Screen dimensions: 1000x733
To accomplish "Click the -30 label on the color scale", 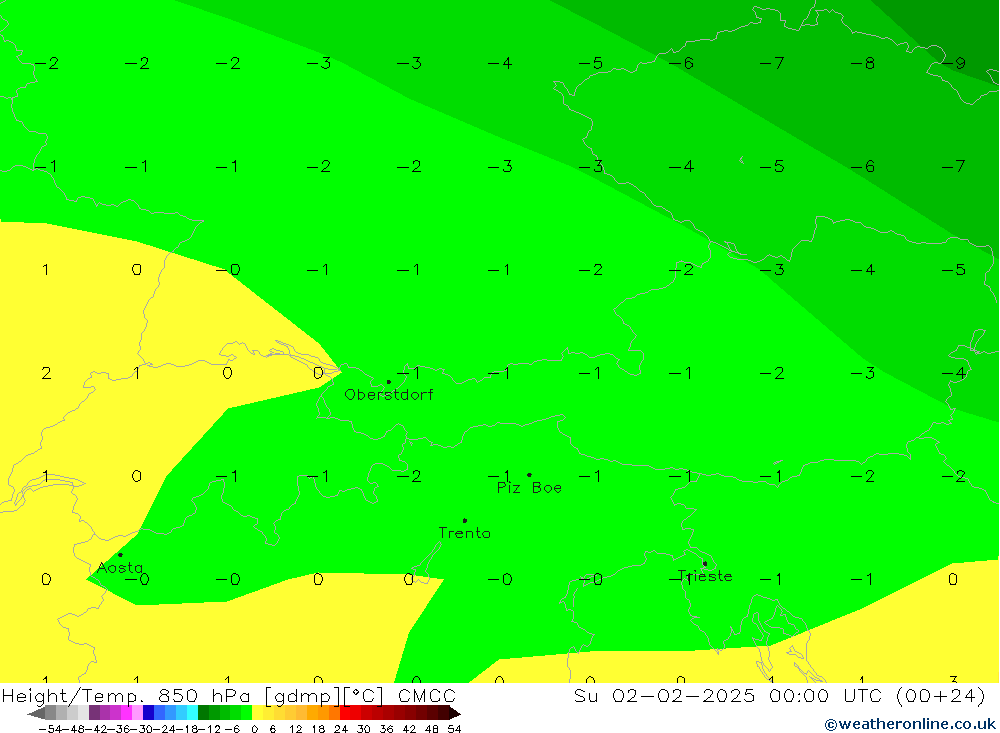I will 142,729.
